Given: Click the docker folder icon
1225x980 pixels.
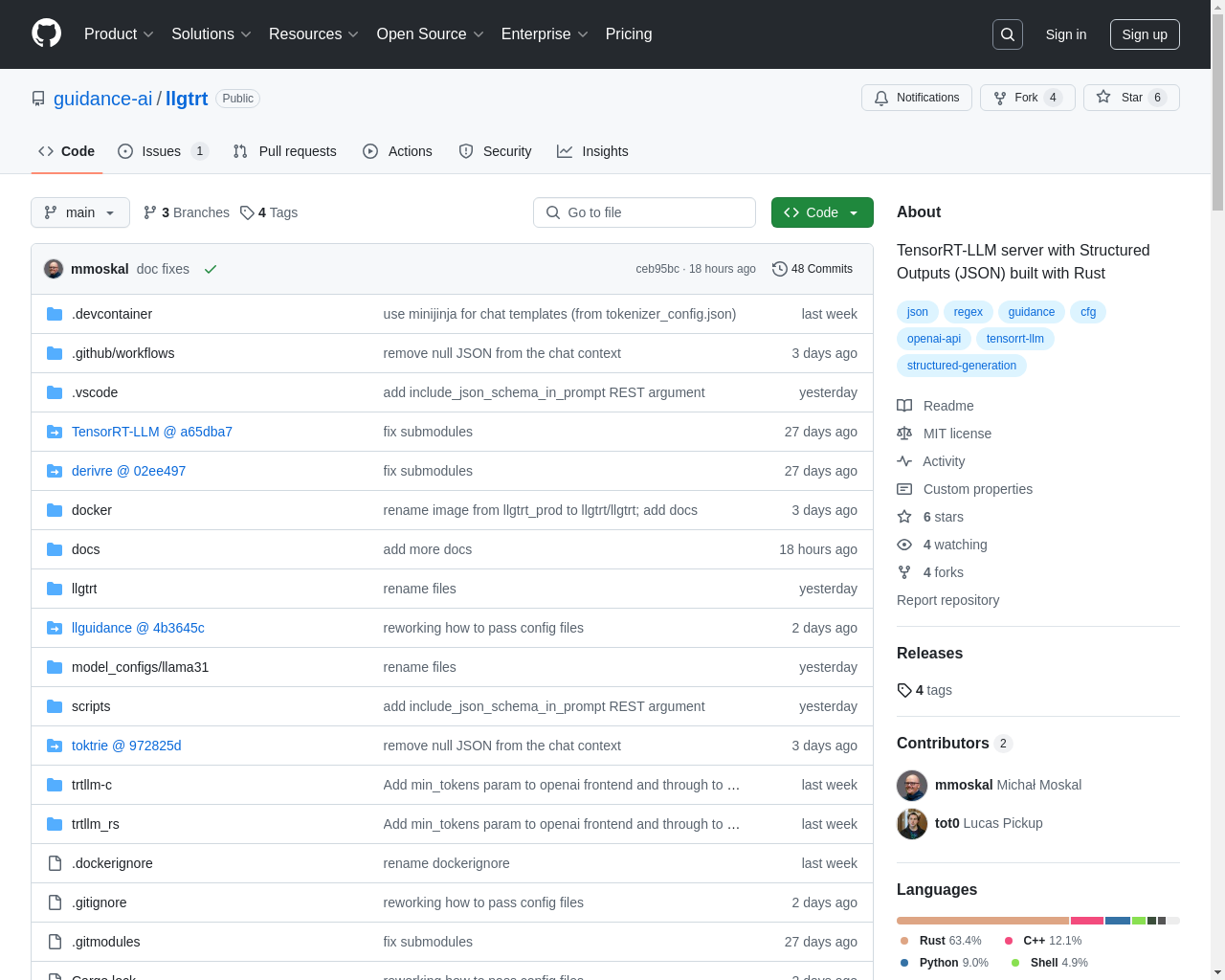Looking at the screenshot, I should point(55,510).
